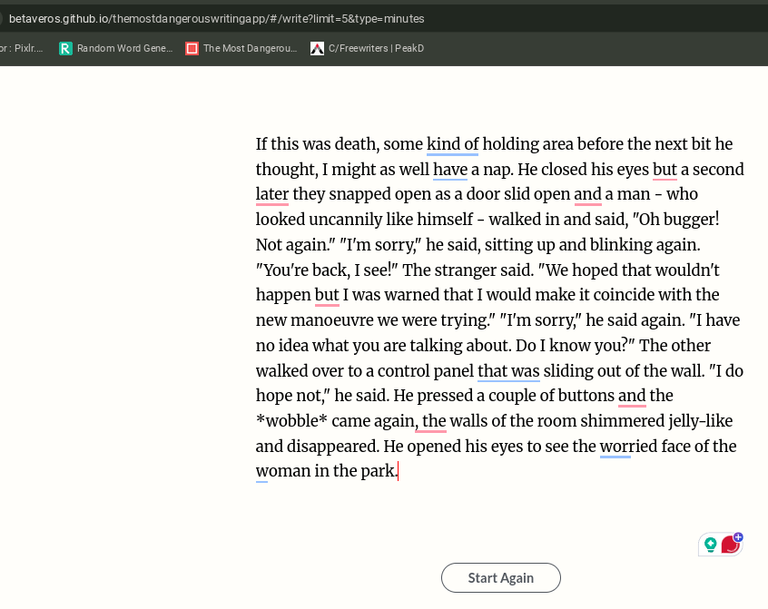Image resolution: width=768 pixels, height=609 pixels.
Task: Click the word "coincide" in the text
Action: coord(624,295)
